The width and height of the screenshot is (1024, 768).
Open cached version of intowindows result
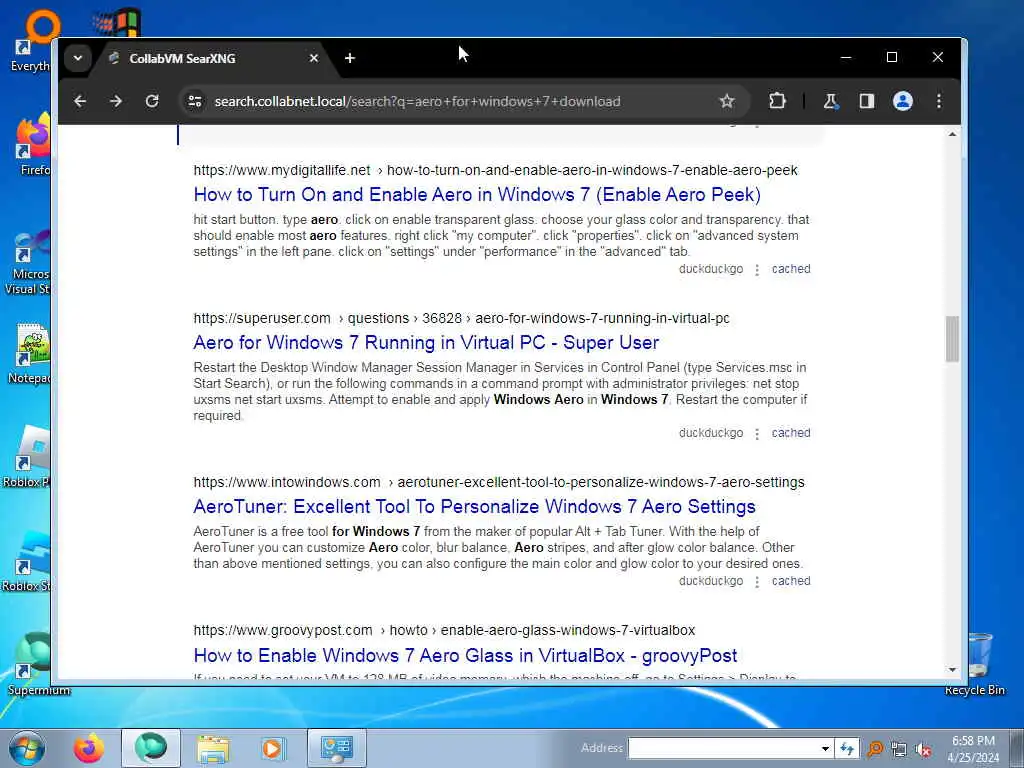pyautogui.click(x=791, y=581)
